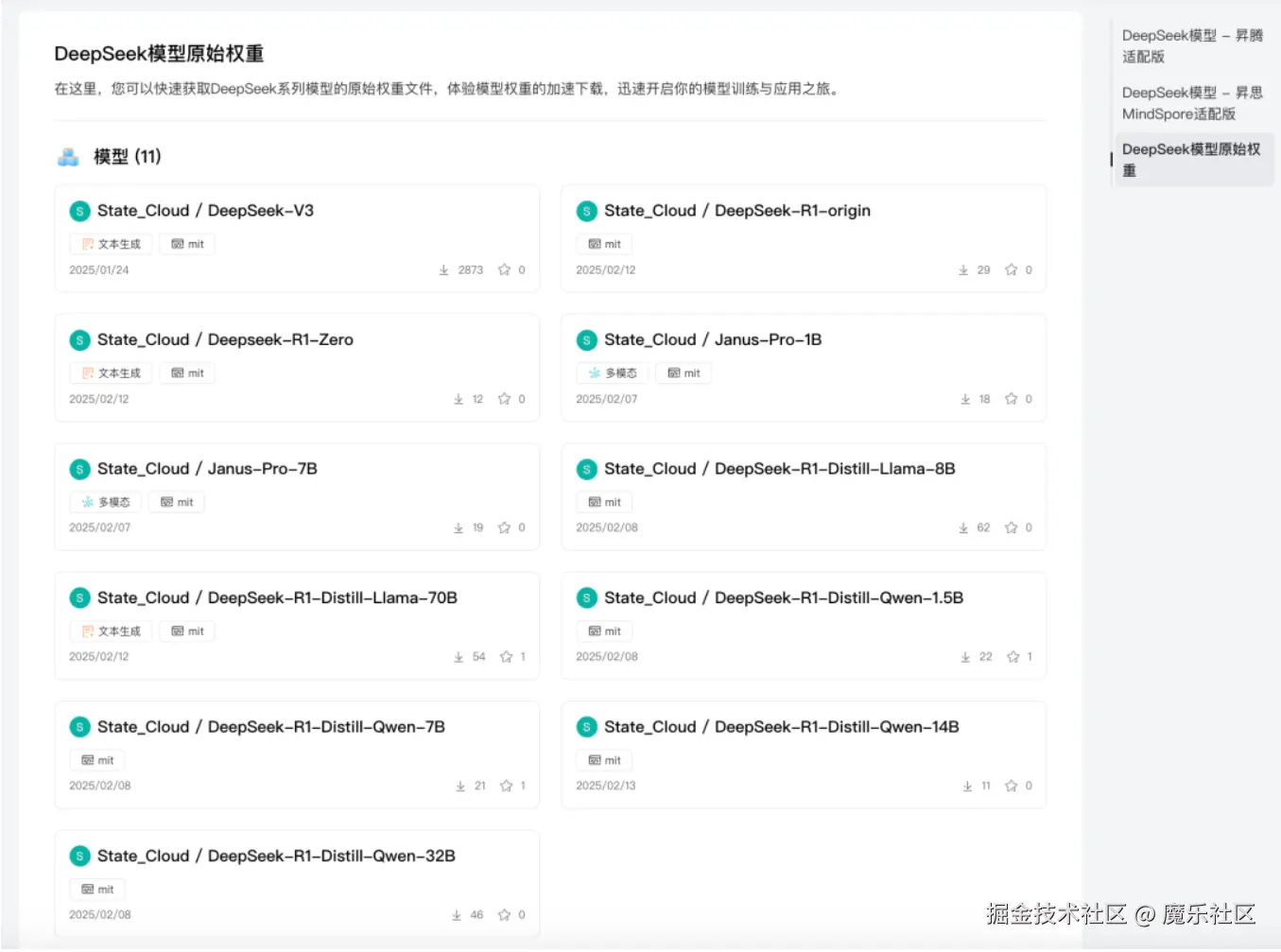Image resolution: width=1281 pixels, height=952 pixels.
Task: Click download icon on Janus-Pro-7B card
Action: coord(458,528)
